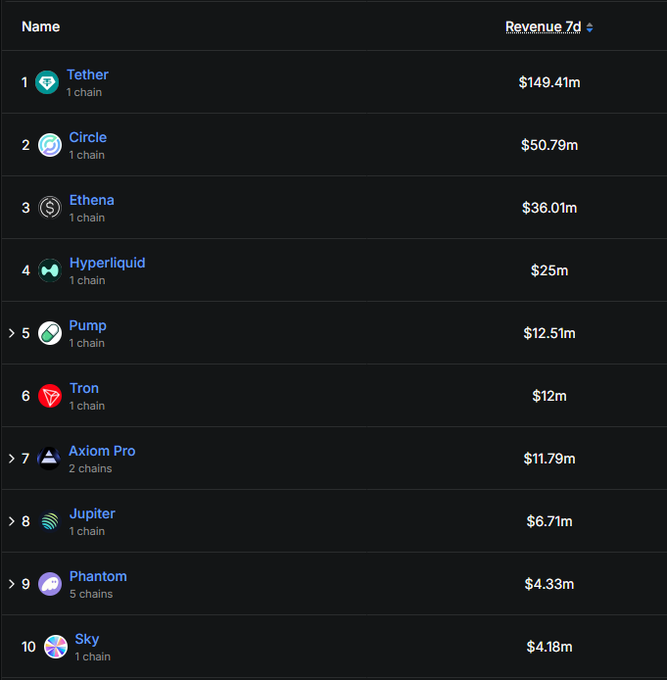Open the Tether protocol link

coord(88,75)
